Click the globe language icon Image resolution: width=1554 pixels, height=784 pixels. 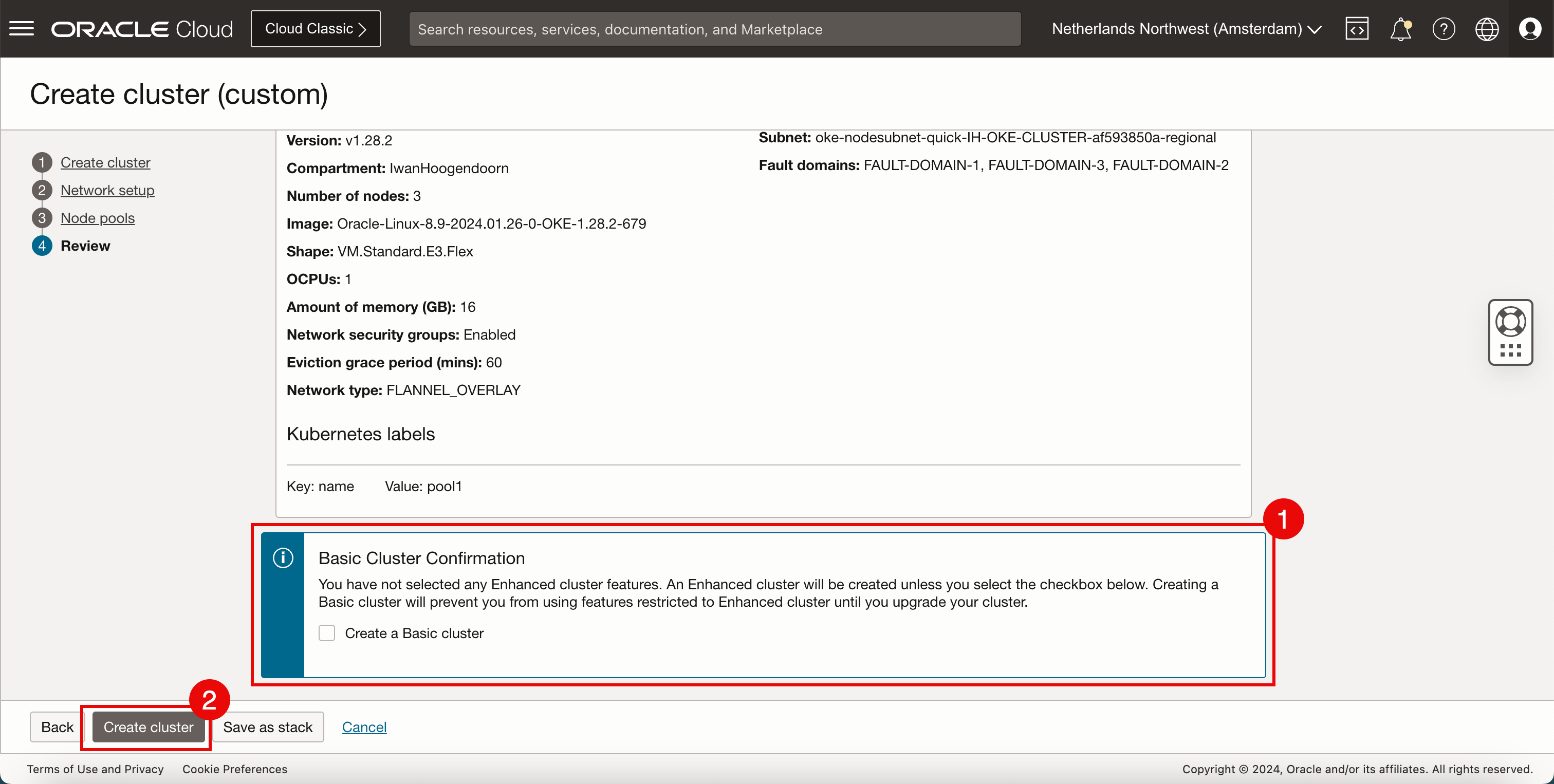[1487, 28]
